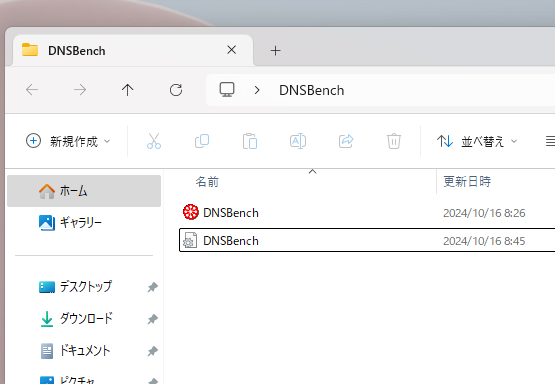Sort by 名前 column header
Image resolution: width=555 pixels, height=384 pixels.
pos(207,182)
